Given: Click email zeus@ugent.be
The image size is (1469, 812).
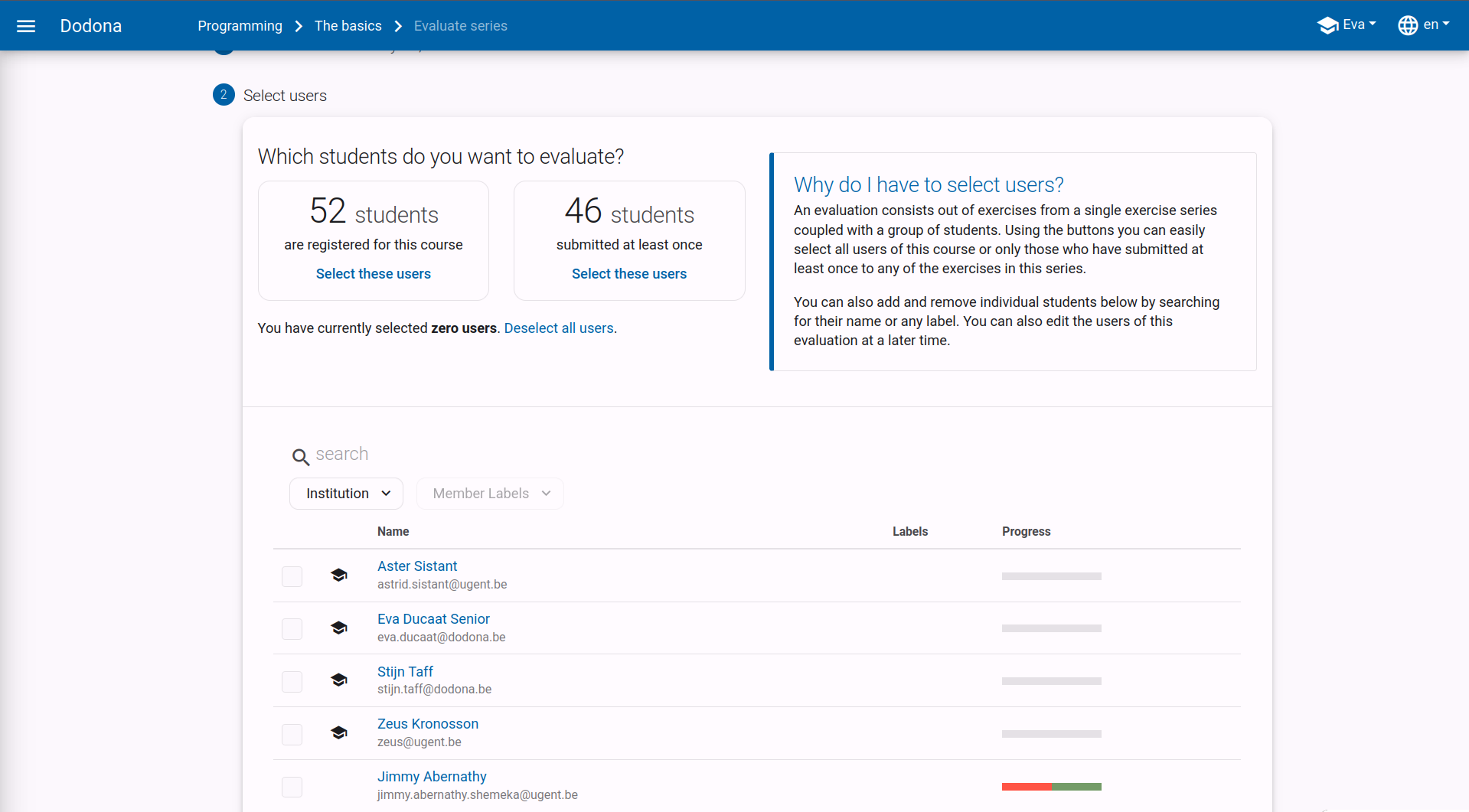Looking at the screenshot, I should 419,742.
